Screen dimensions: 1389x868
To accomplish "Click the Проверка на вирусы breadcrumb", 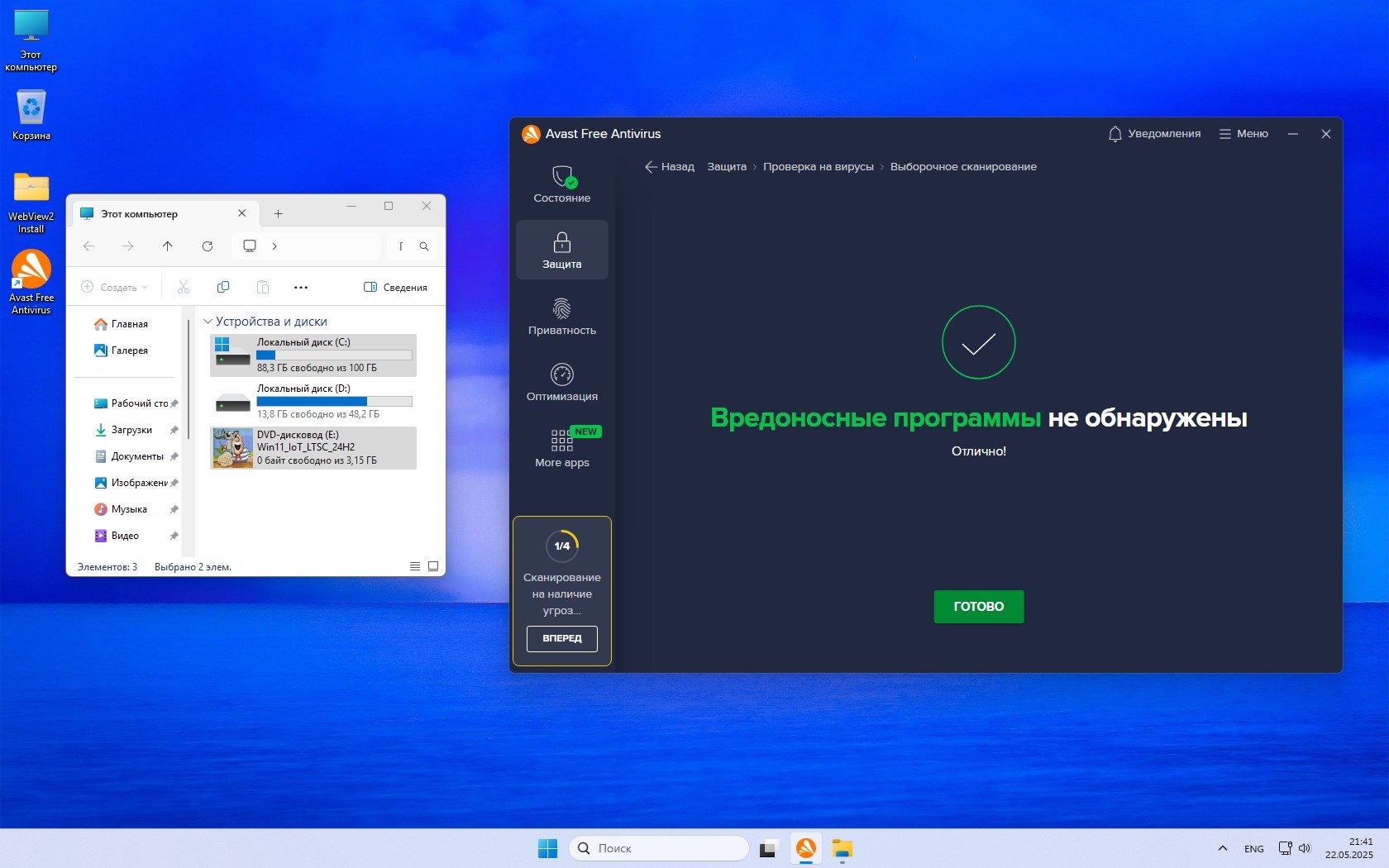I will [819, 167].
